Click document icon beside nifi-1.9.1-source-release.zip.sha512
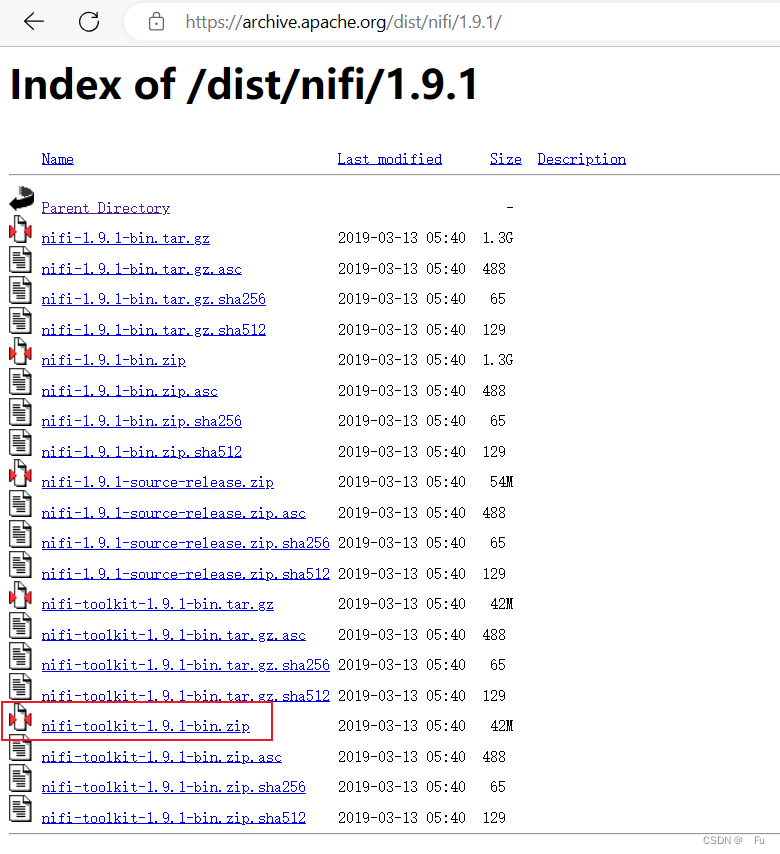The image size is (780, 854). pyautogui.click(x=20, y=564)
